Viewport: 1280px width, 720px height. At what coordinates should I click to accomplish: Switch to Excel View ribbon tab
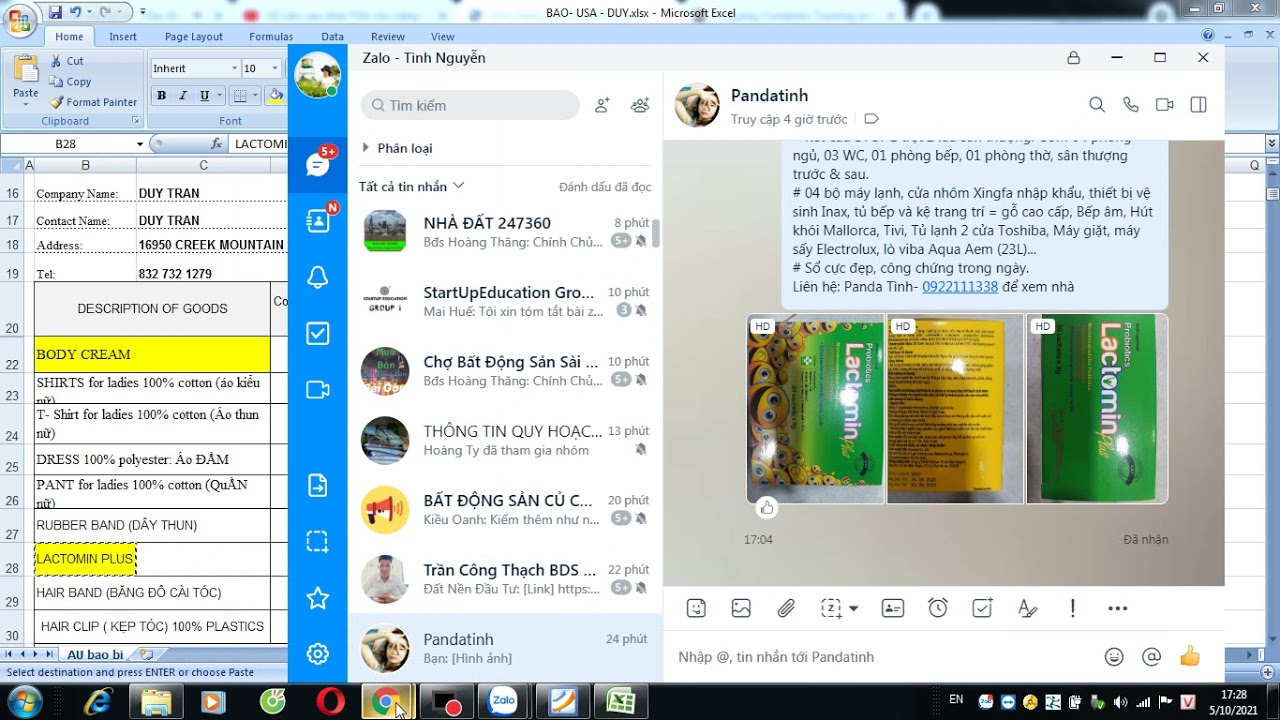(442, 37)
